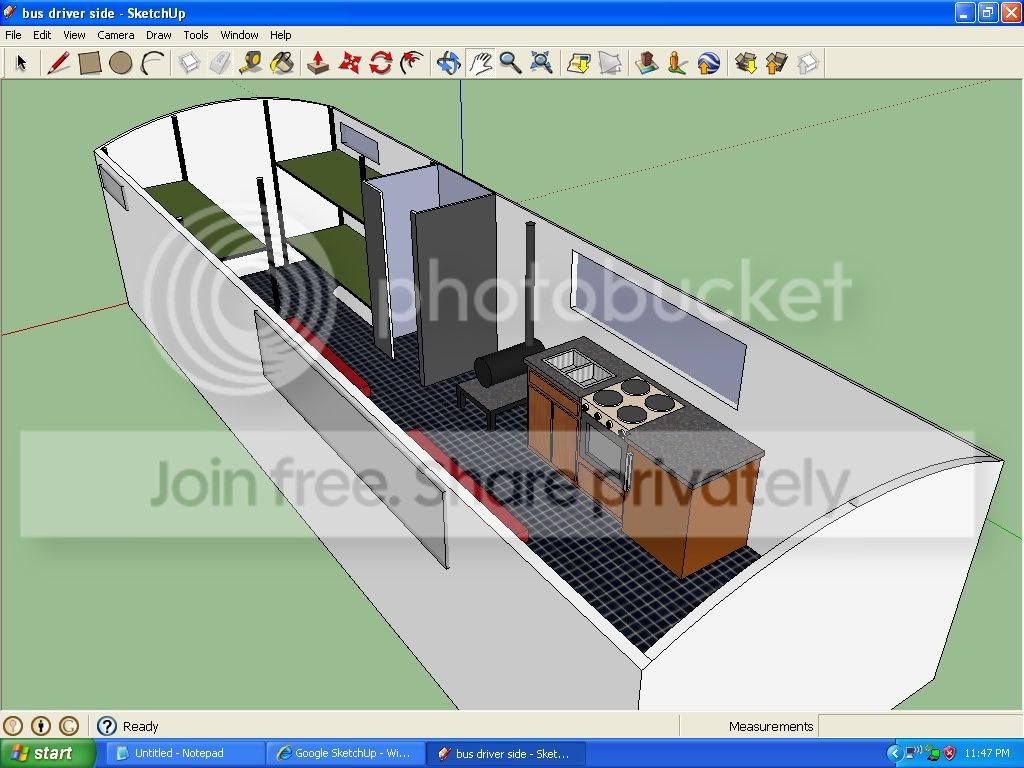Viewport: 1024px width, 768px height.
Task: Open the Draw menu
Action: tap(159, 35)
